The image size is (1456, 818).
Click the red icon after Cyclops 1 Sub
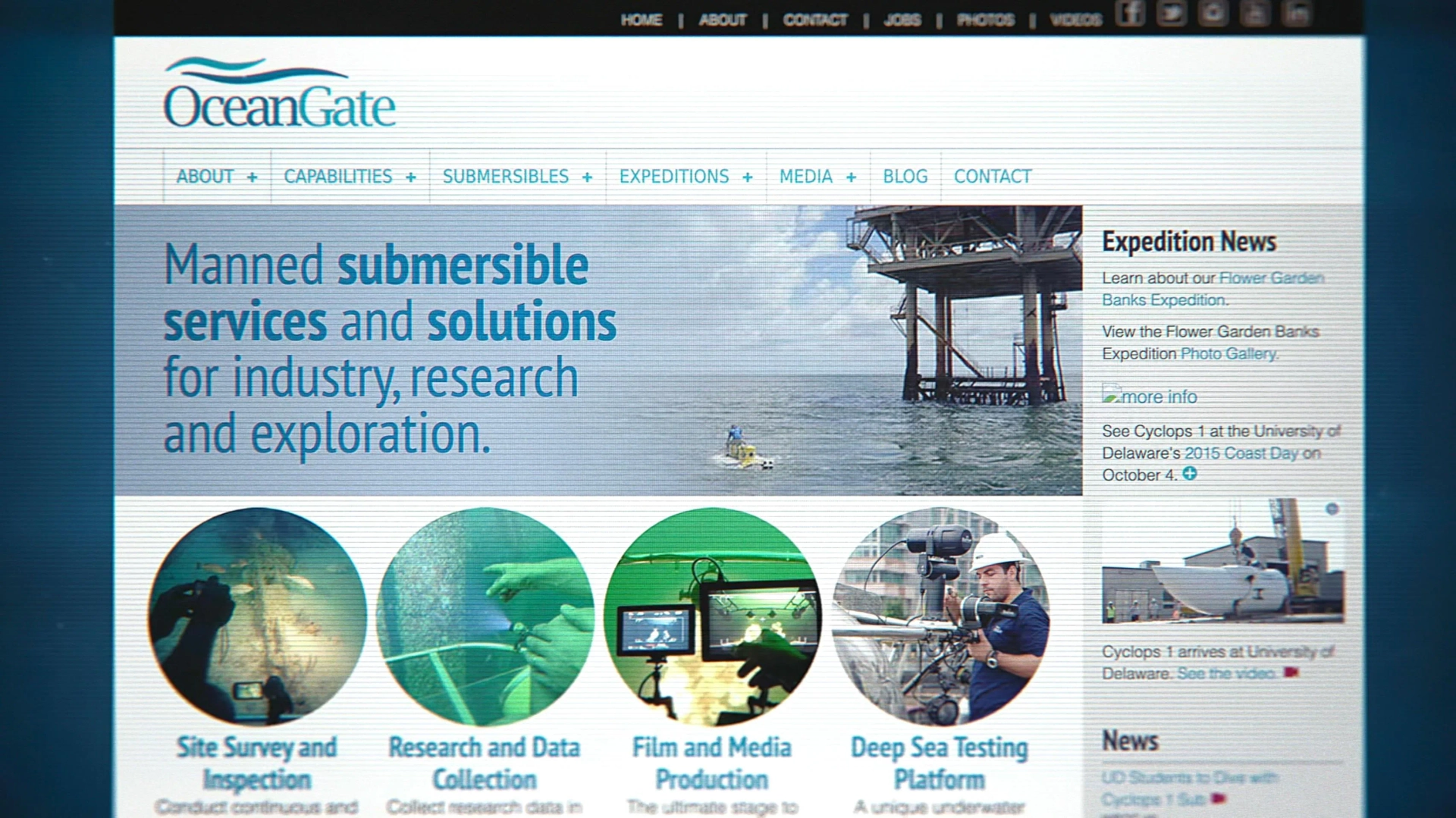(1219, 798)
